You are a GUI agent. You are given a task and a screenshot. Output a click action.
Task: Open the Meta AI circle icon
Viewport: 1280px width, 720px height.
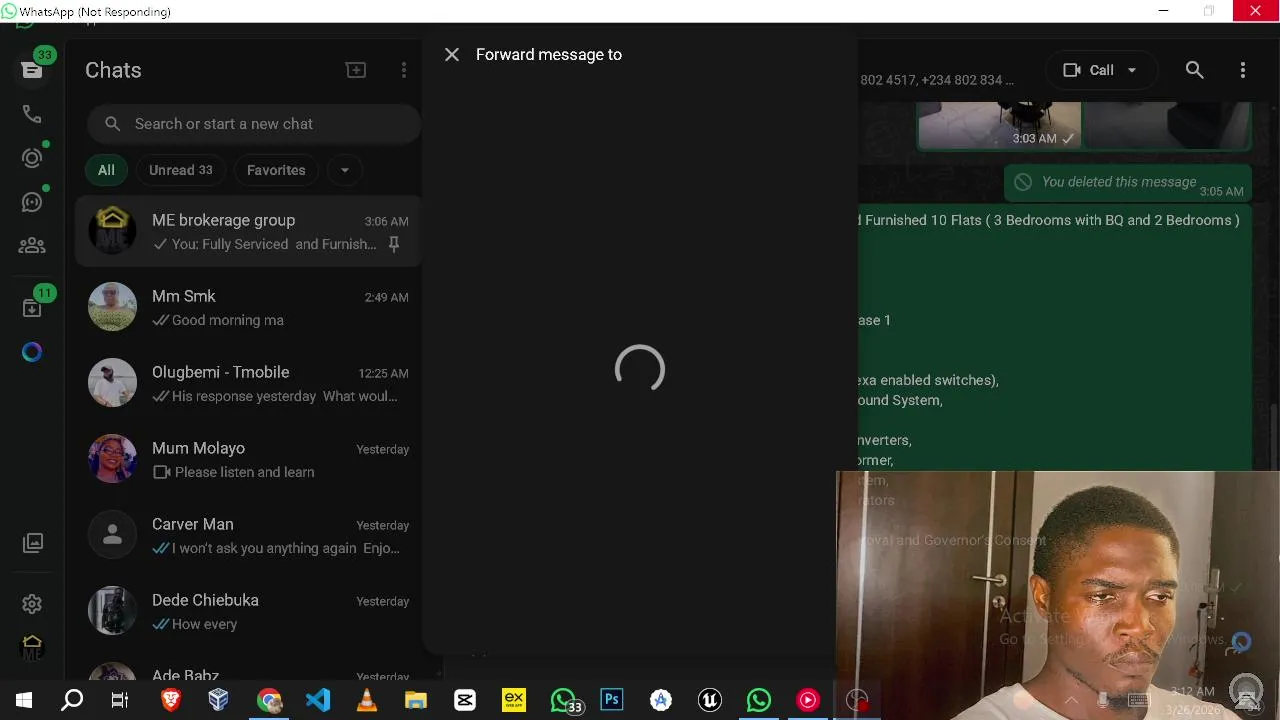(x=32, y=352)
